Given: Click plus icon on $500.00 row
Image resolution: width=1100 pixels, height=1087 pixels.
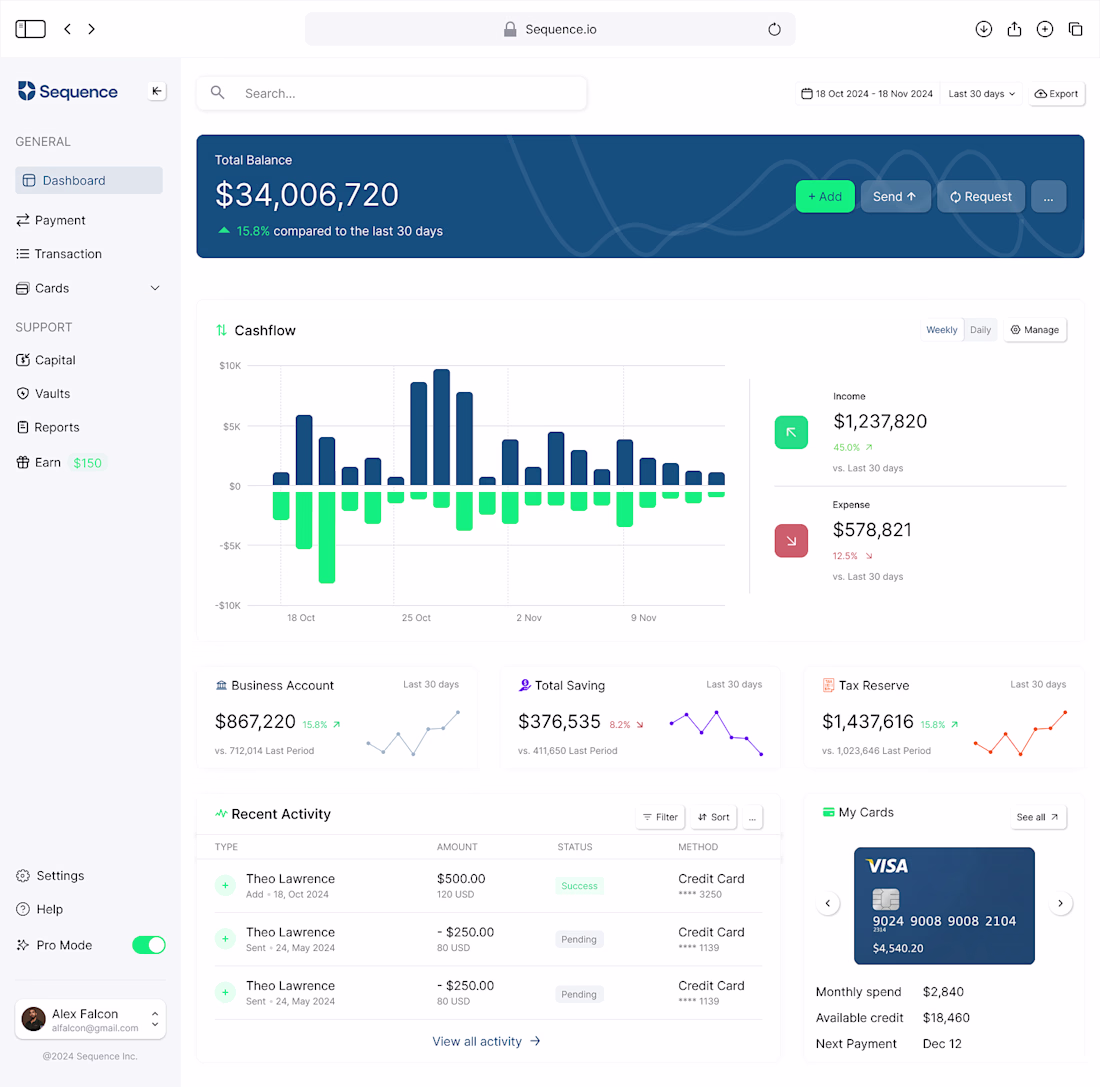Looking at the screenshot, I should 225,886.
